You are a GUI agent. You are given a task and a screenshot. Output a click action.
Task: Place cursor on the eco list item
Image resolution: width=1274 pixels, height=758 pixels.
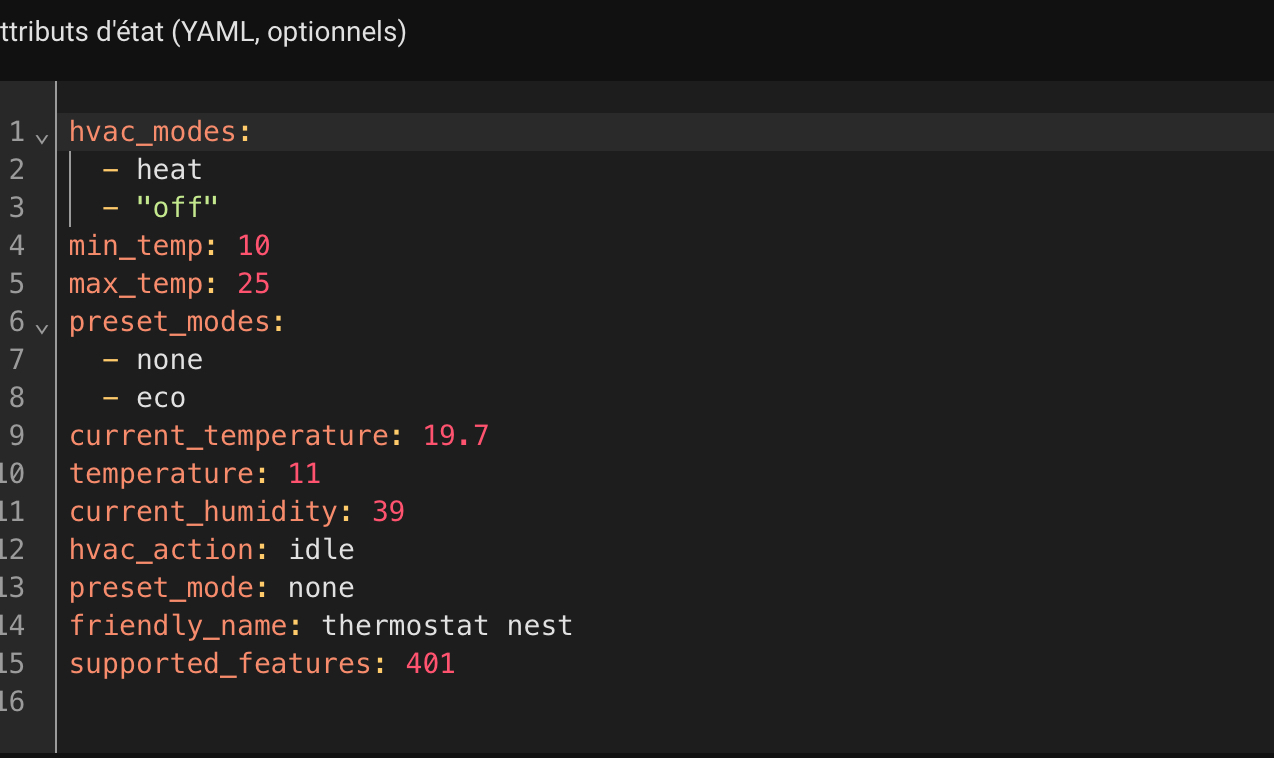pos(161,398)
